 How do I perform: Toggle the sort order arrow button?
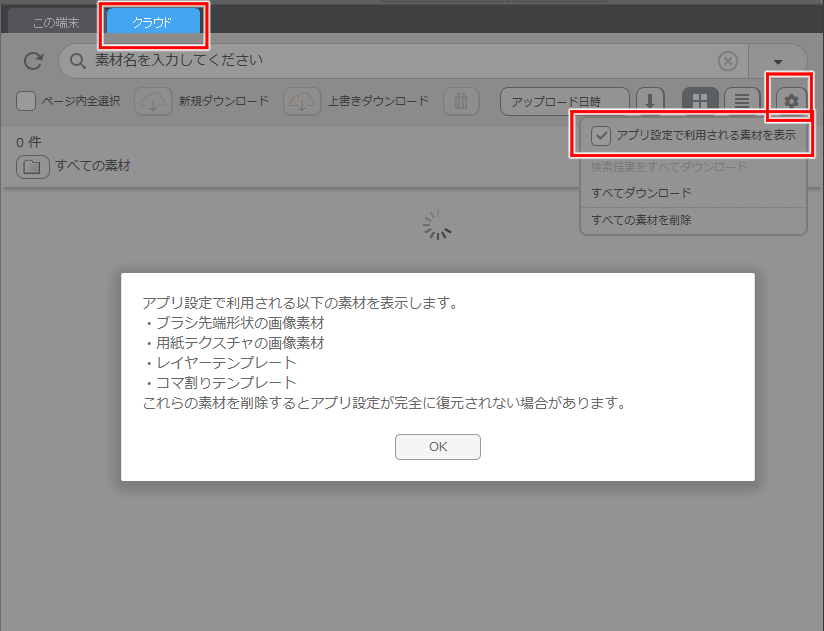(x=650, y=100)
